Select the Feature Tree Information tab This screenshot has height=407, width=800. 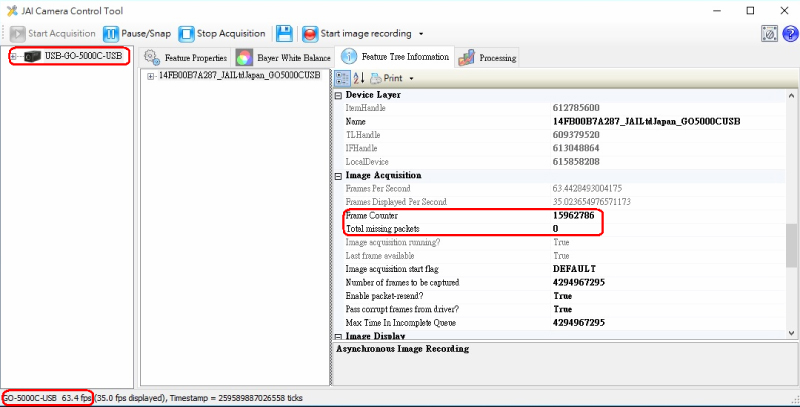tap(395, 56)
